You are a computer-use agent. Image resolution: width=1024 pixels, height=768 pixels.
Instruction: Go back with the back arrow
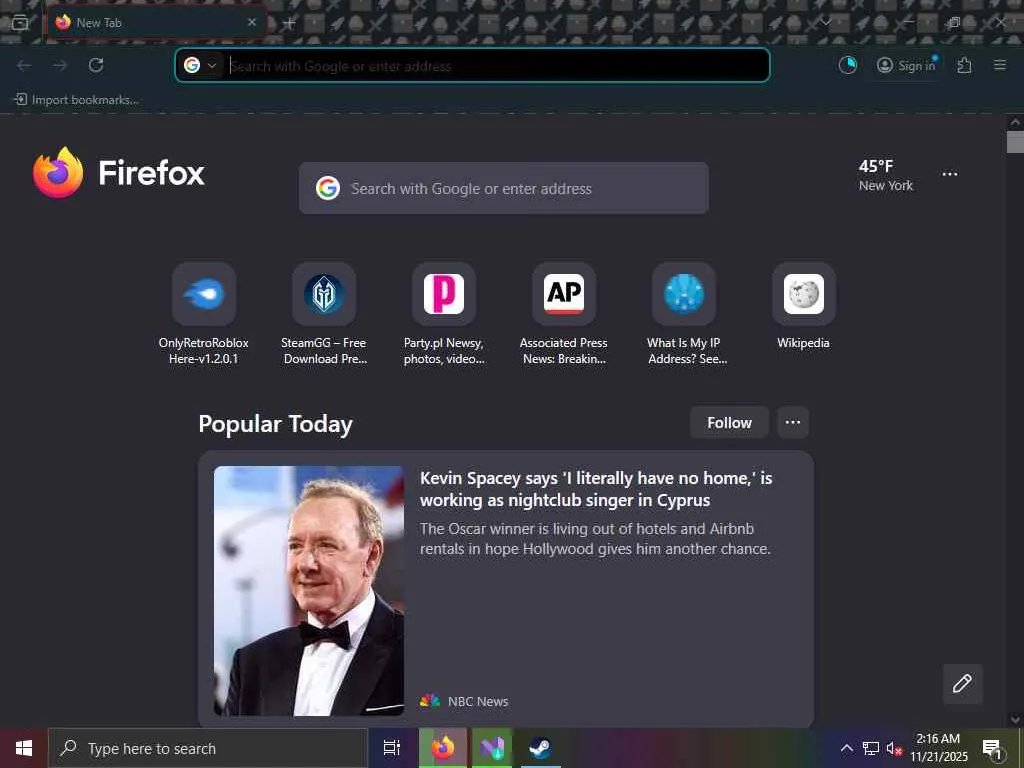click(24, 65)
